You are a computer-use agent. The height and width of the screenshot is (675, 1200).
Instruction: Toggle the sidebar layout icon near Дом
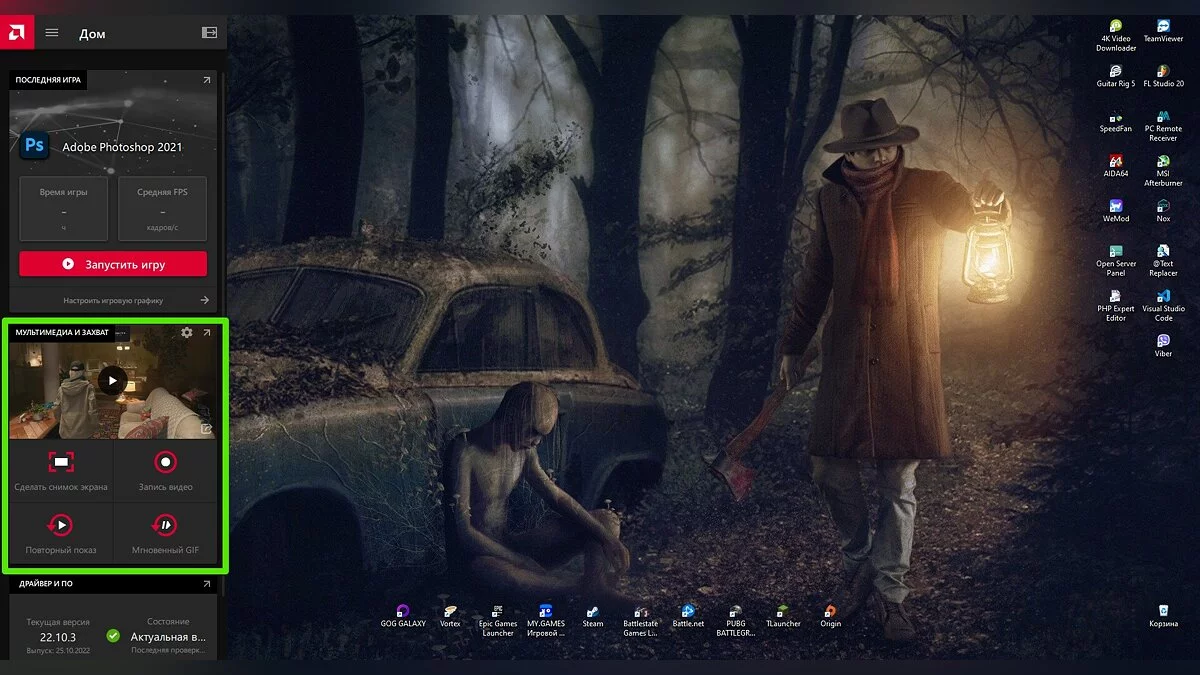pyautogui.click(x=209, y=33)
